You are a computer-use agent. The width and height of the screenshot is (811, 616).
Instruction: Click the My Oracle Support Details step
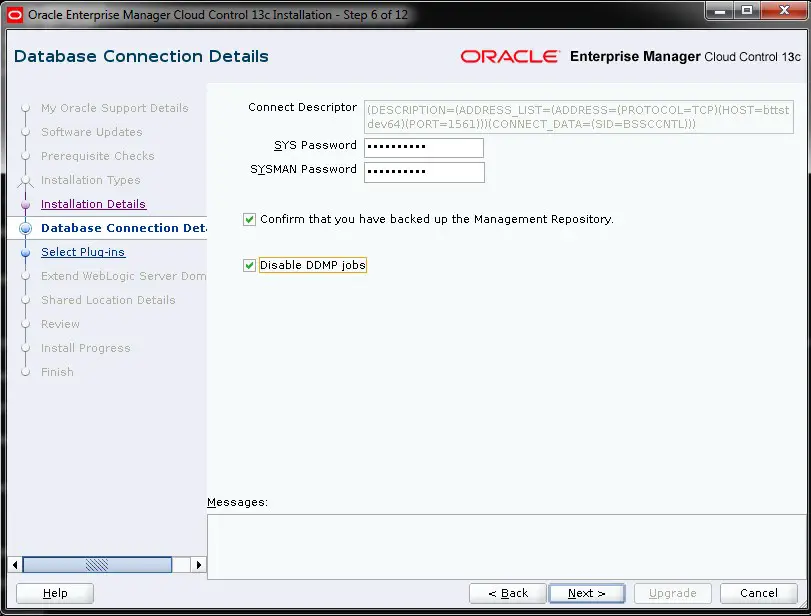(114, 108)
